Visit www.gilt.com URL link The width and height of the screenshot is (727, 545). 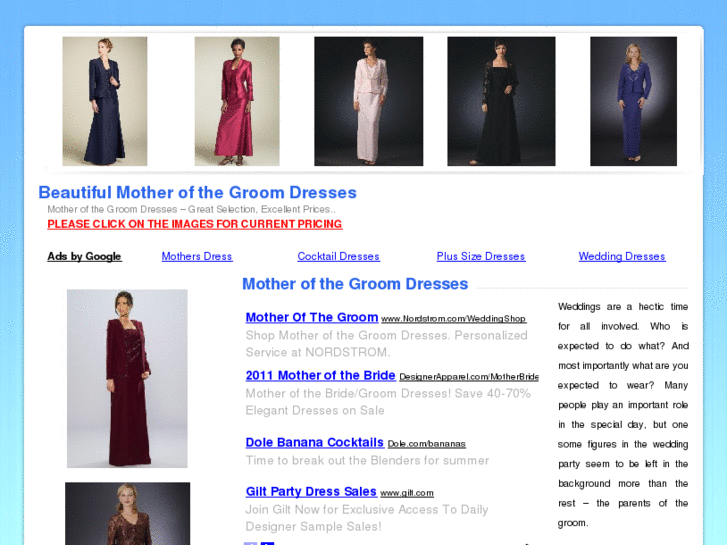click(x=407, y=493)
